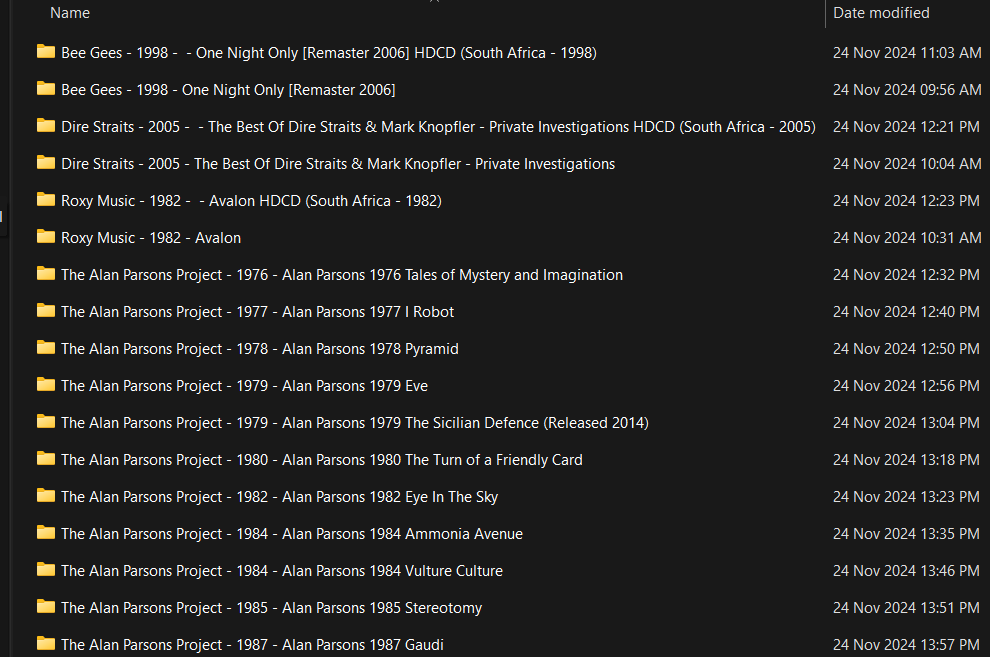Image resolution: width=990 pixels, height=657 pixels.
Task: Click folder icon for Bee Gees One Night Only HDCD
Action: [46, 52]
